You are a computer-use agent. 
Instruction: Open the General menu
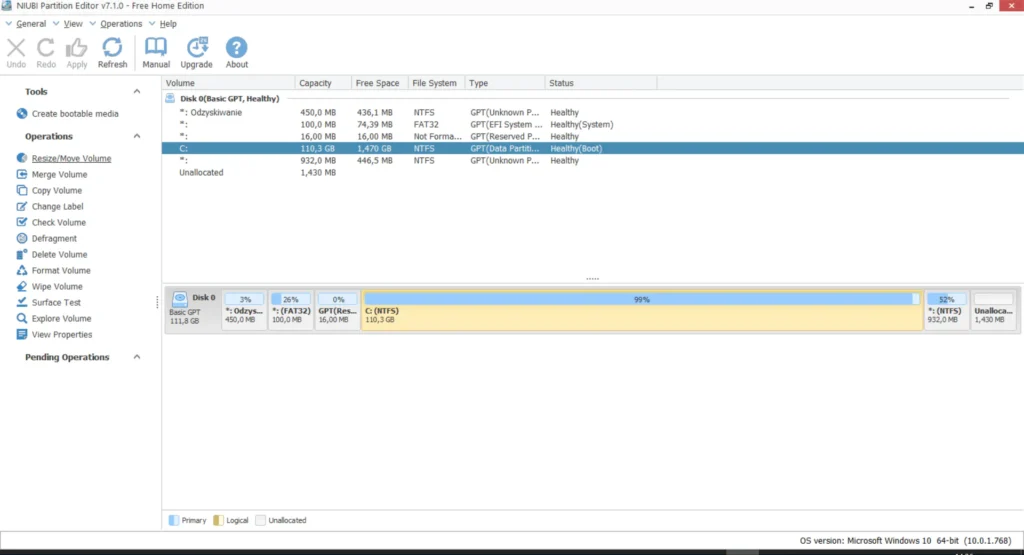coord(31,24)
